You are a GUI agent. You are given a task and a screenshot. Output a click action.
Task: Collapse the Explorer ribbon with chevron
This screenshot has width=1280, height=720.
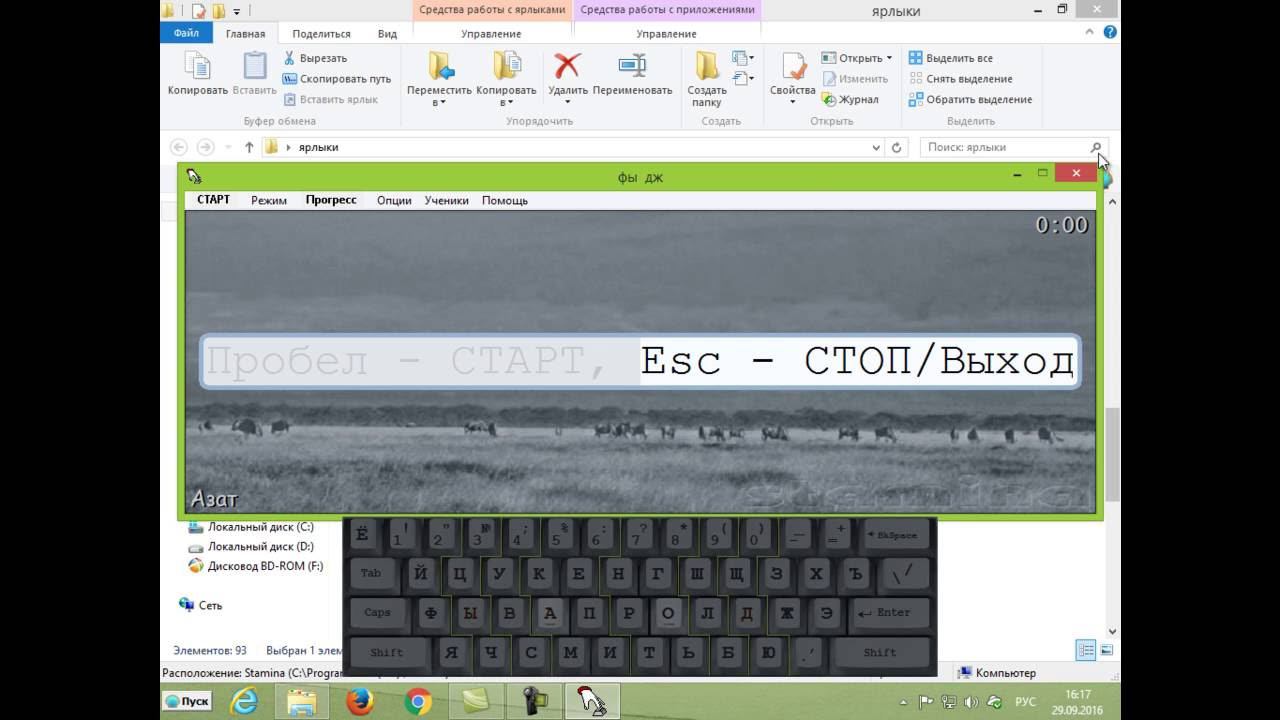click(x=1091, y=33)
